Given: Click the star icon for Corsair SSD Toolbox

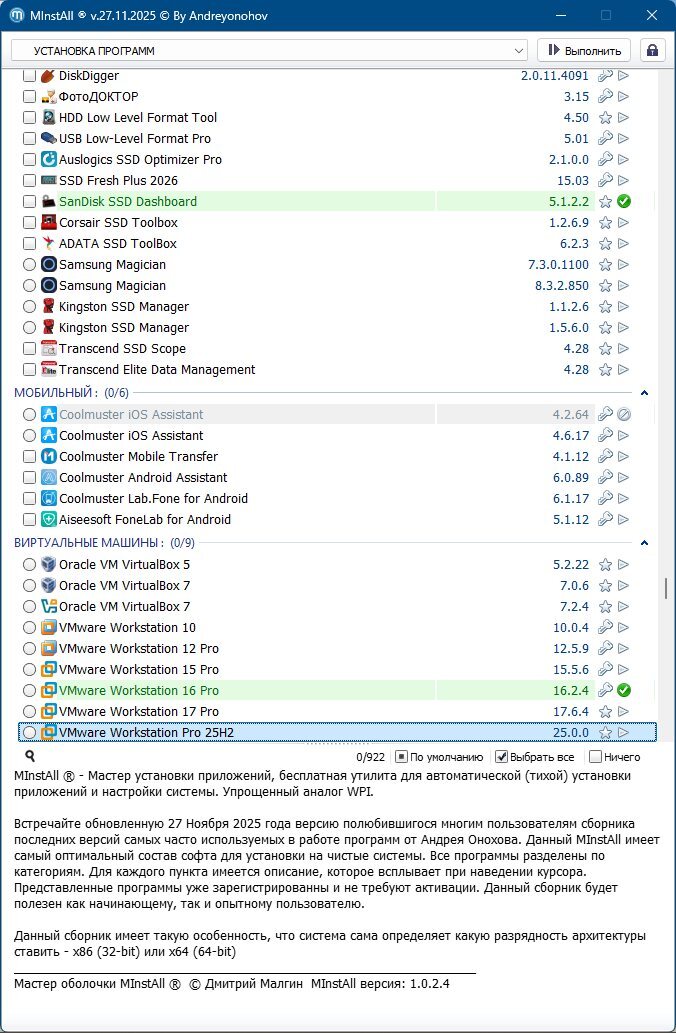Looking at the screenshot, I should pos(605,223).
